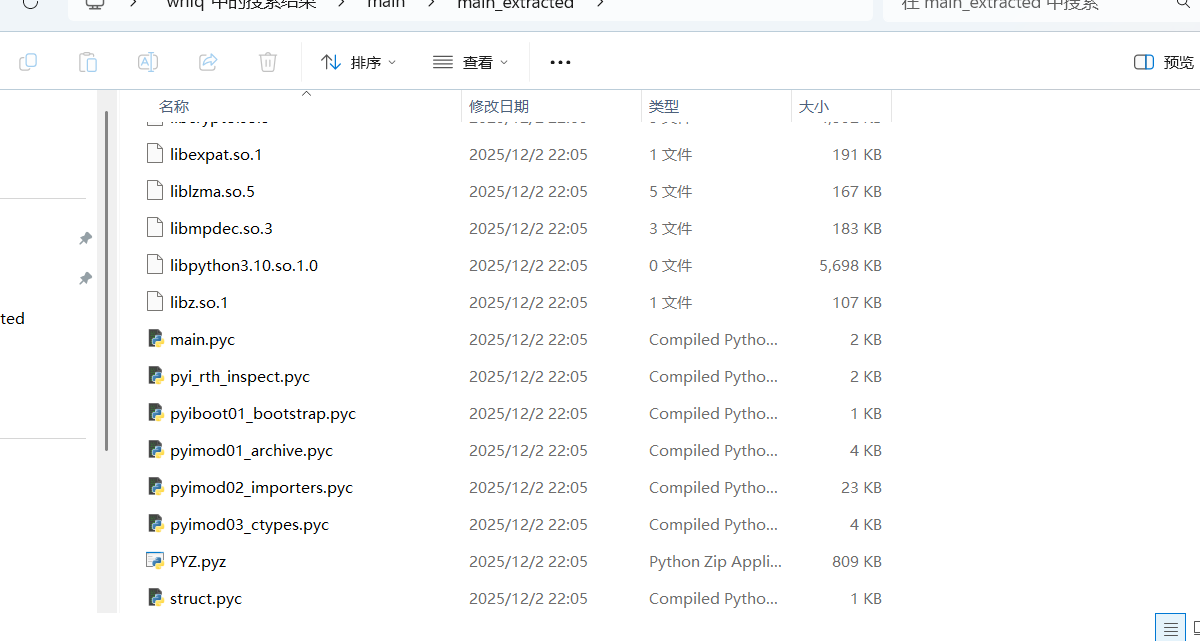Viewport: 1200px width, 641px height.
Task: Click the 'main' breadcrumb segment
Action: [386, 4]
